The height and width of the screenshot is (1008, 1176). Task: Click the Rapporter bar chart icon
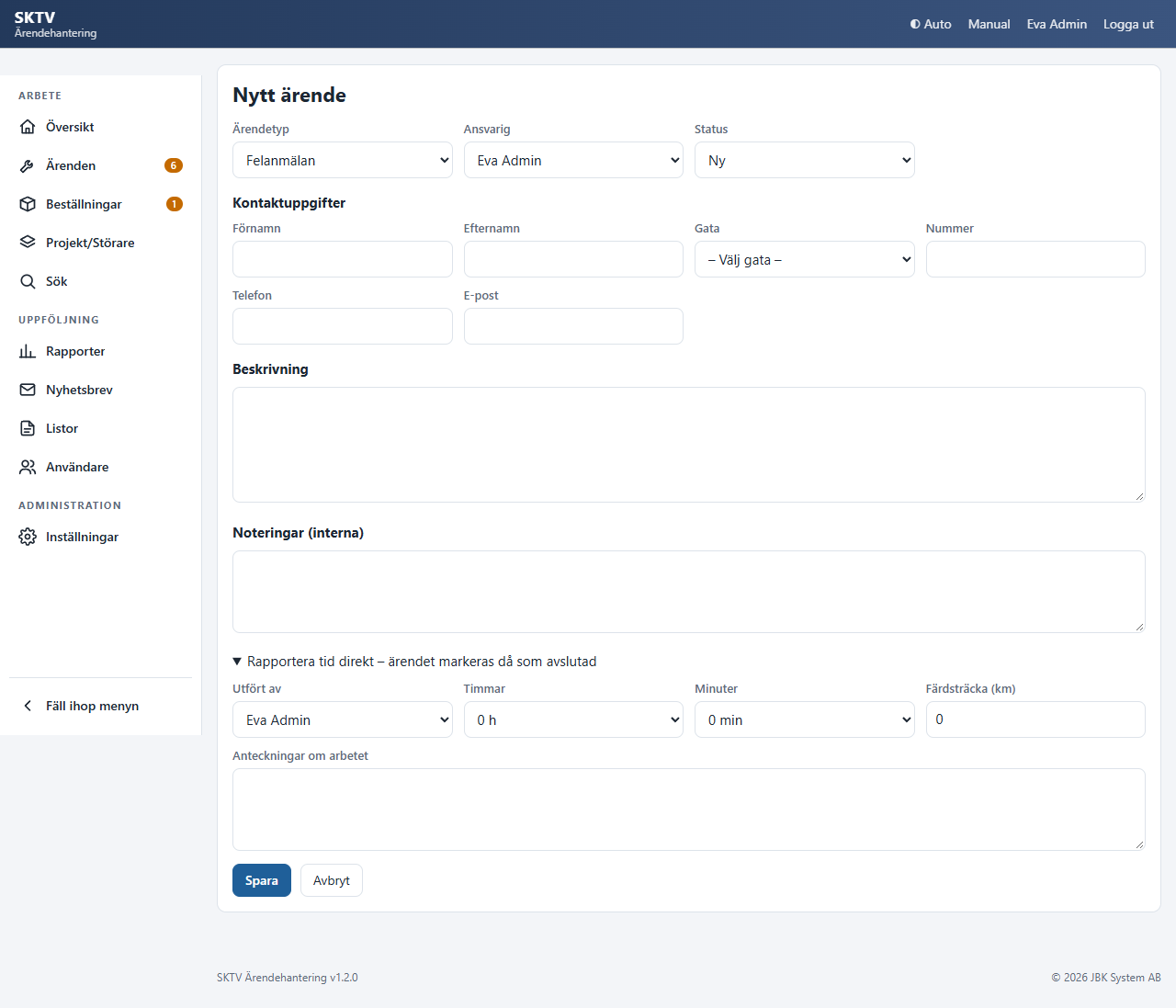[28, 351]
